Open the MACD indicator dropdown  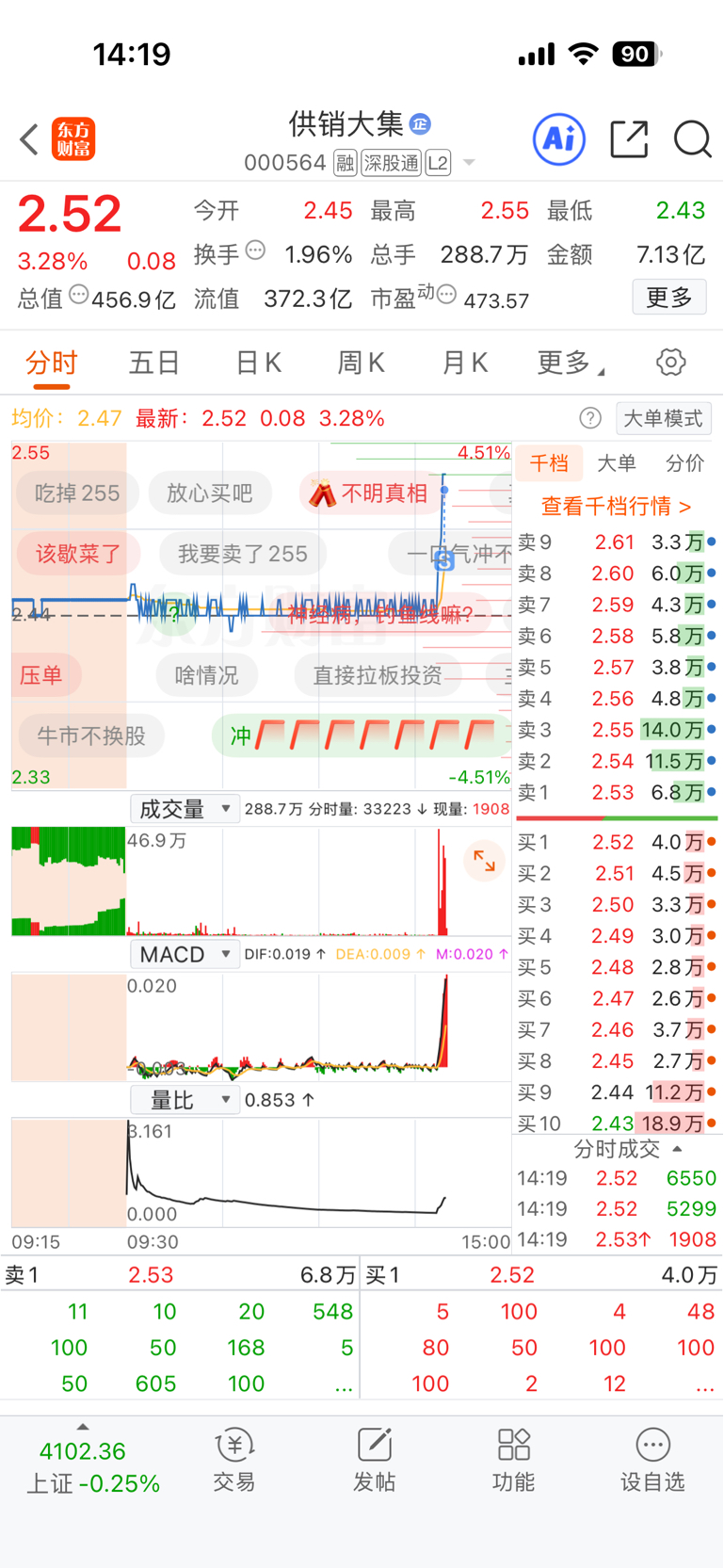pyautogui.click(x=185, y=954)
